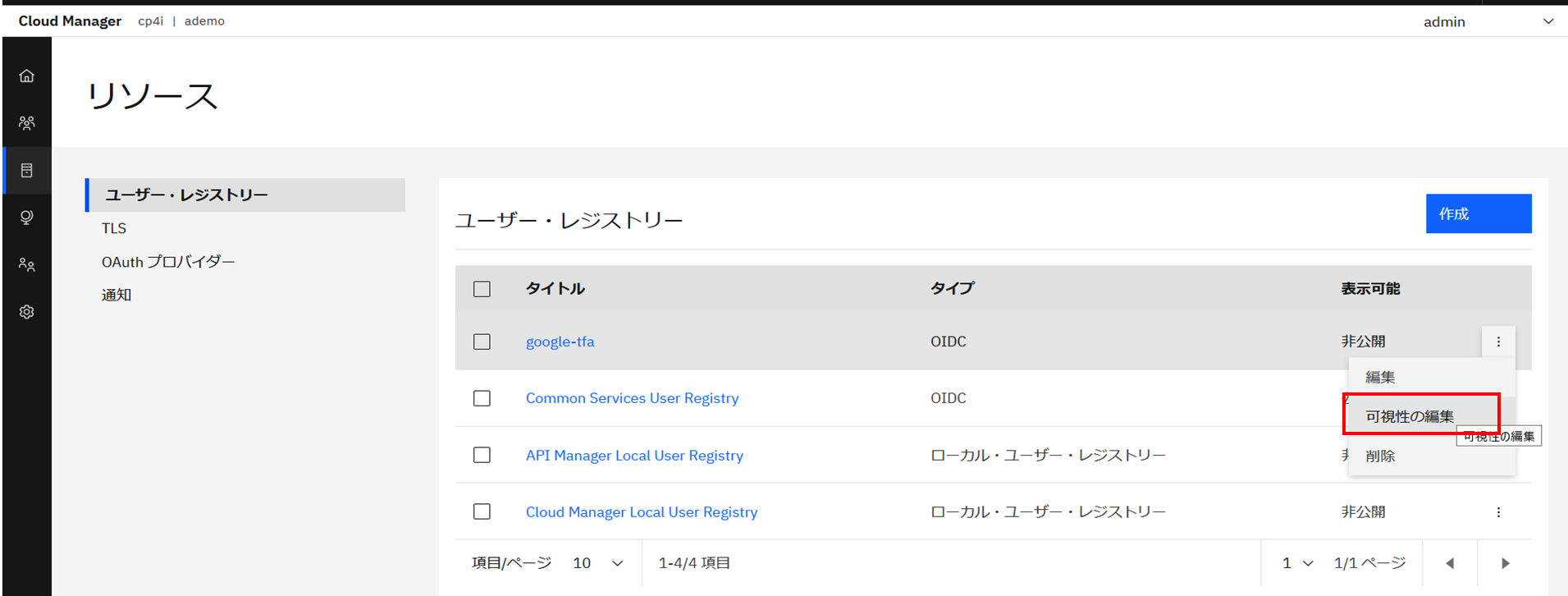Click the リソース page heading

[153, 96]
